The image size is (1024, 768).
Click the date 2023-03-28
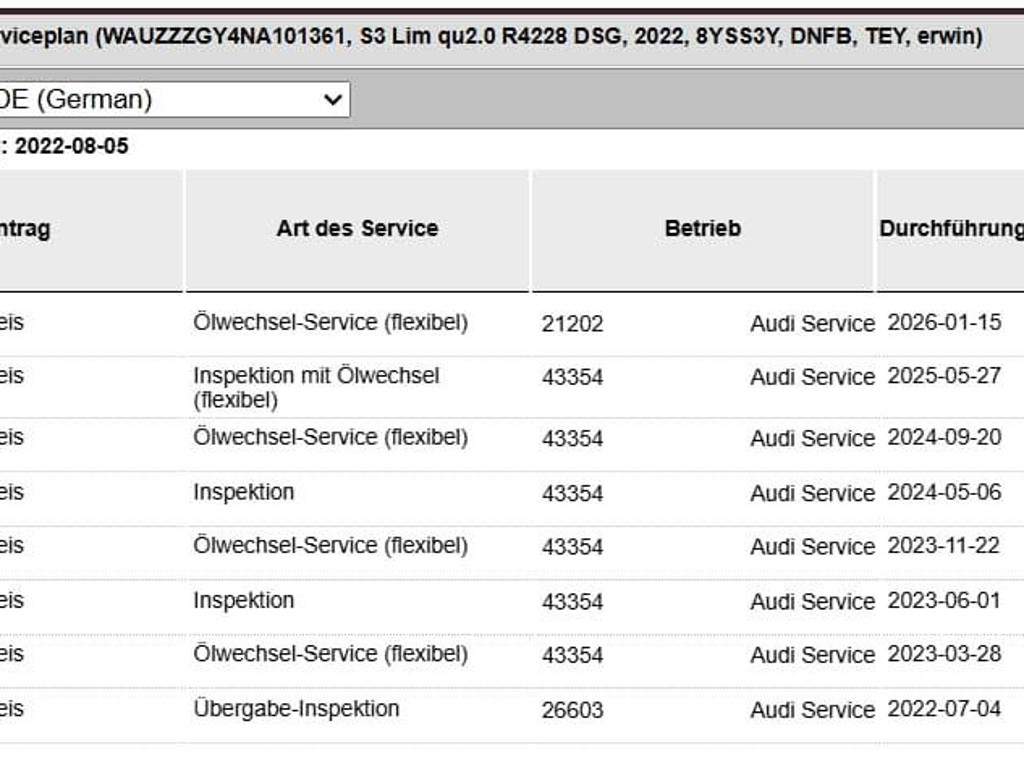[944, 654]
